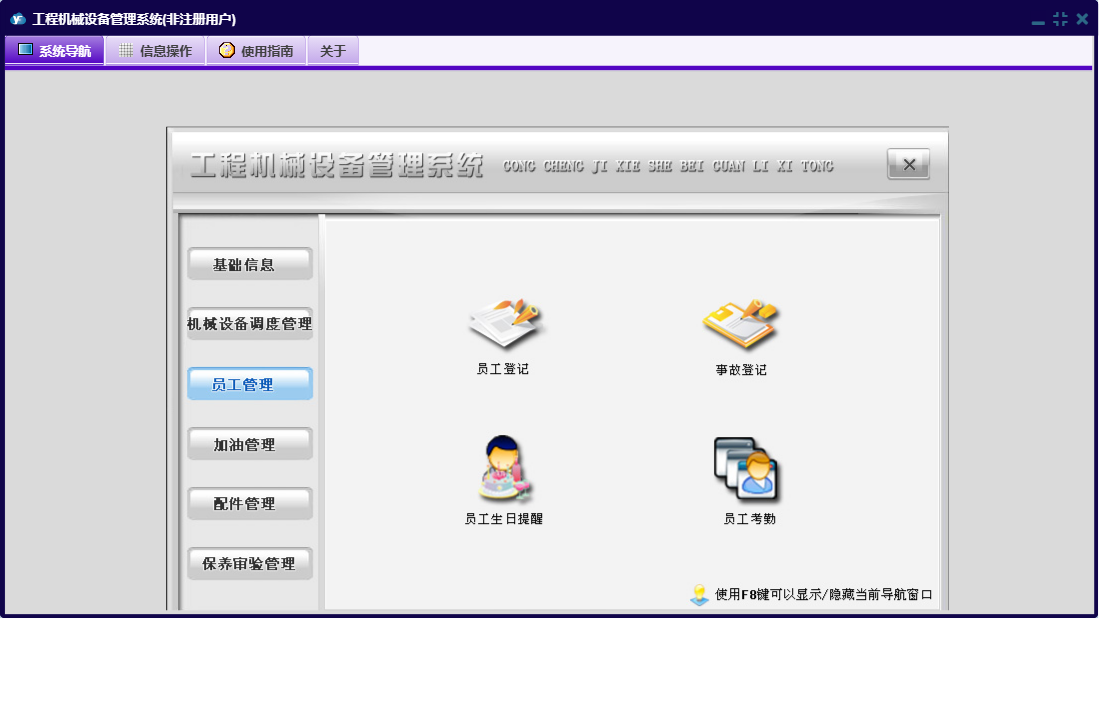Viewport: 1099px width, 723px height.
Task: Go to 加油管理 section
Action: (x=250, y=444)
